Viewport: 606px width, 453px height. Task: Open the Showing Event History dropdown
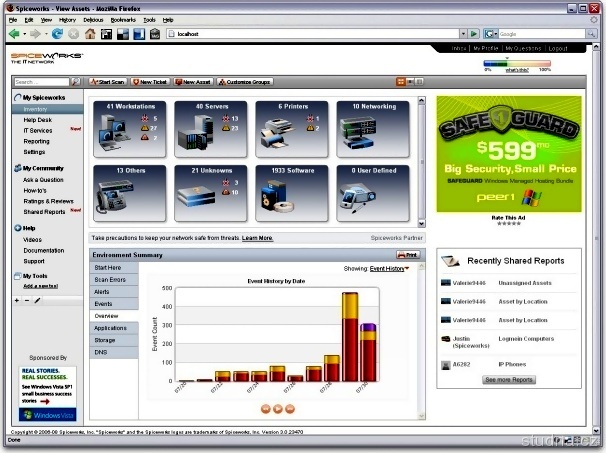pyautogui.click(x=389, y=269)
